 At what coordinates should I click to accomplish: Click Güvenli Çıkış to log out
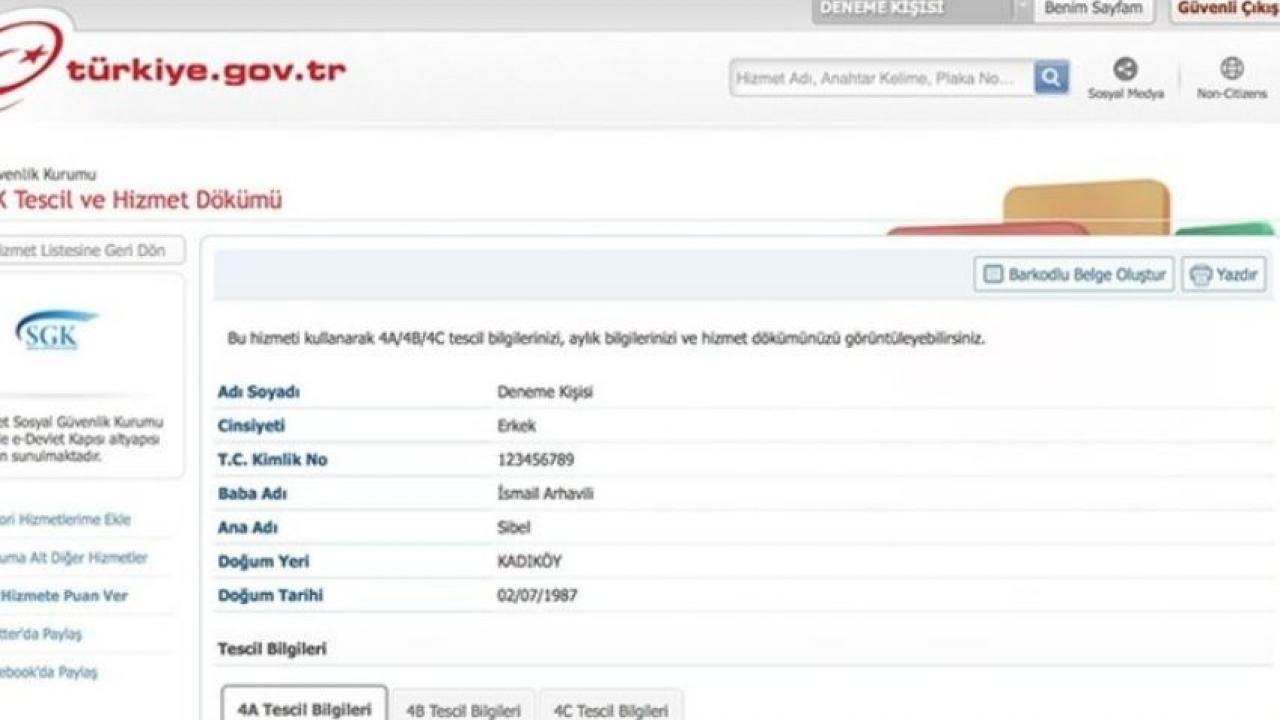1226,9
